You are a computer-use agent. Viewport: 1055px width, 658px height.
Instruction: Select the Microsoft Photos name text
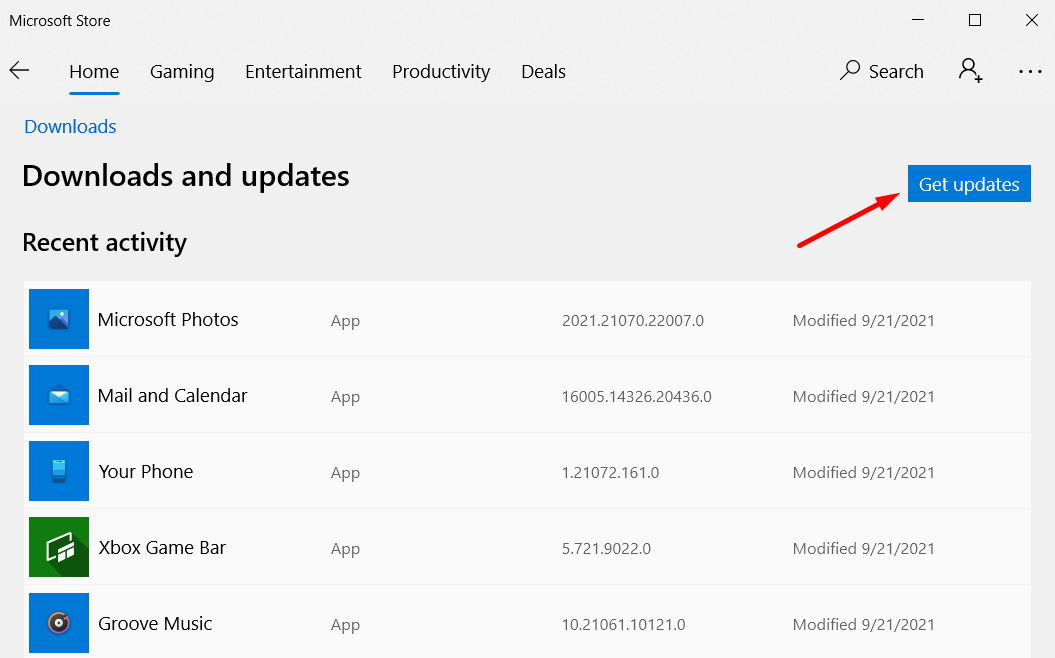[x=168, y=320]
